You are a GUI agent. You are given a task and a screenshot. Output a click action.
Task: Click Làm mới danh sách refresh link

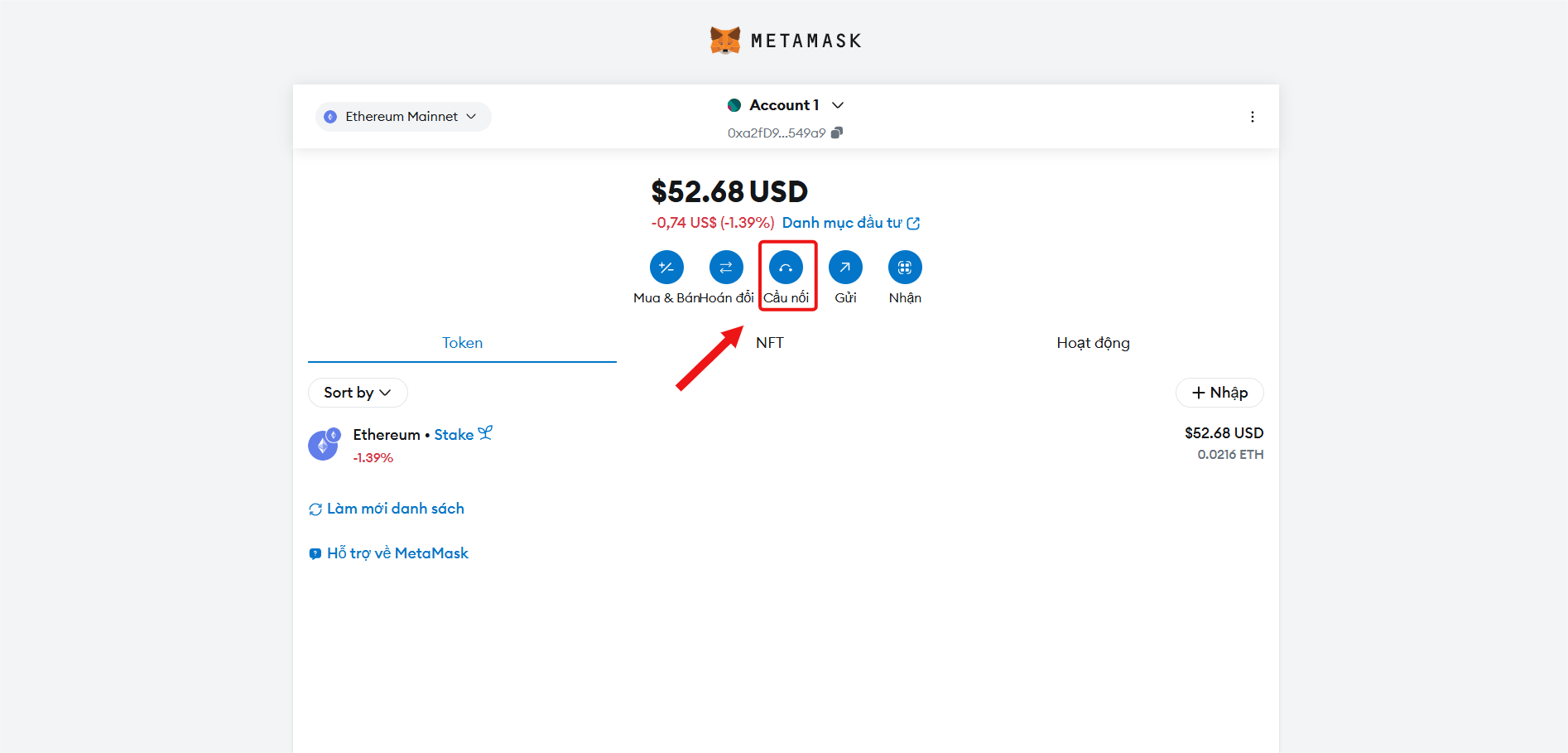point(387,509)
